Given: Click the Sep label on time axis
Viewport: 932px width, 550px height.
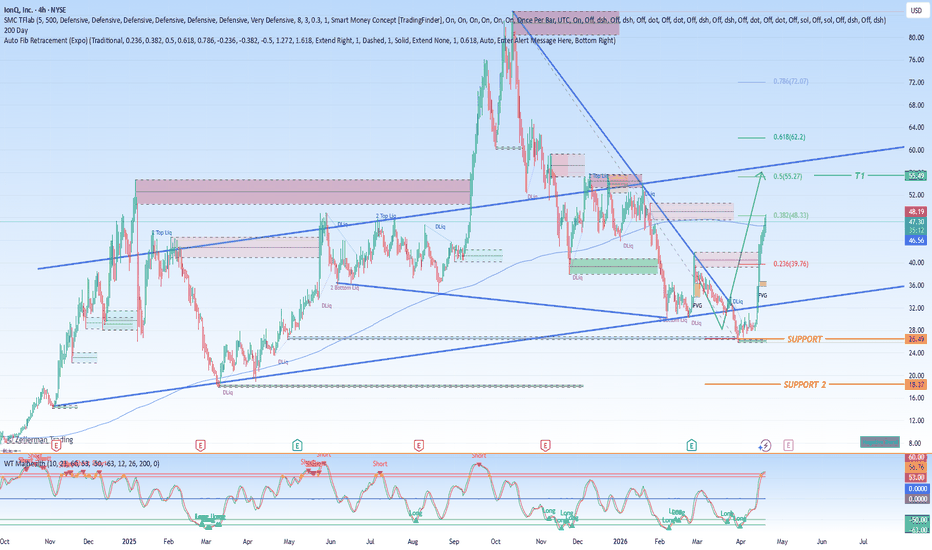Looking at the screenshot, I should (x=454, y=542).
